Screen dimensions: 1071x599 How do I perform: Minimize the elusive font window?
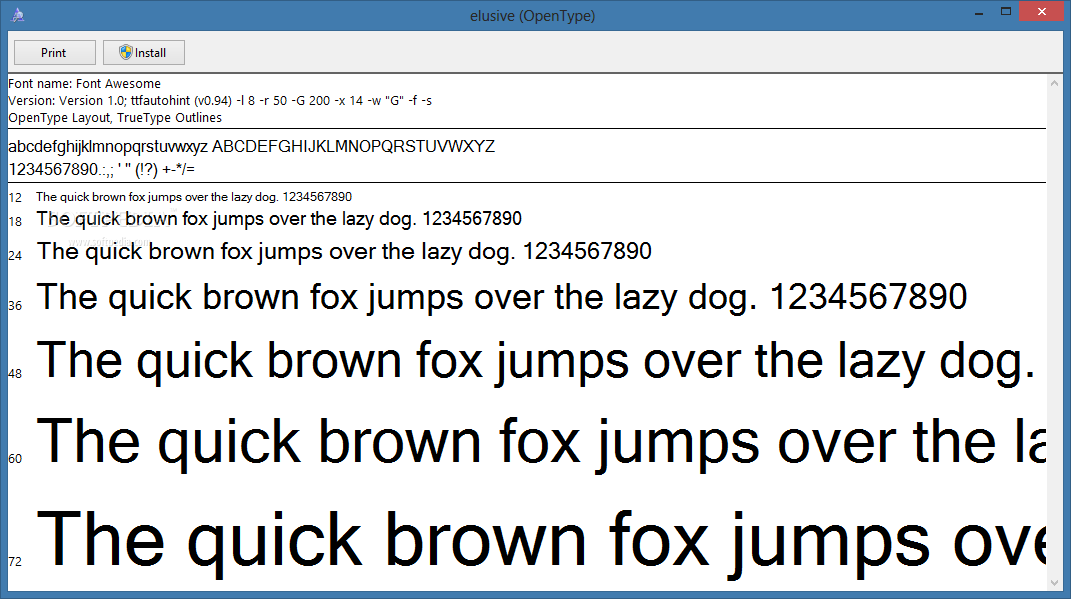979,13
